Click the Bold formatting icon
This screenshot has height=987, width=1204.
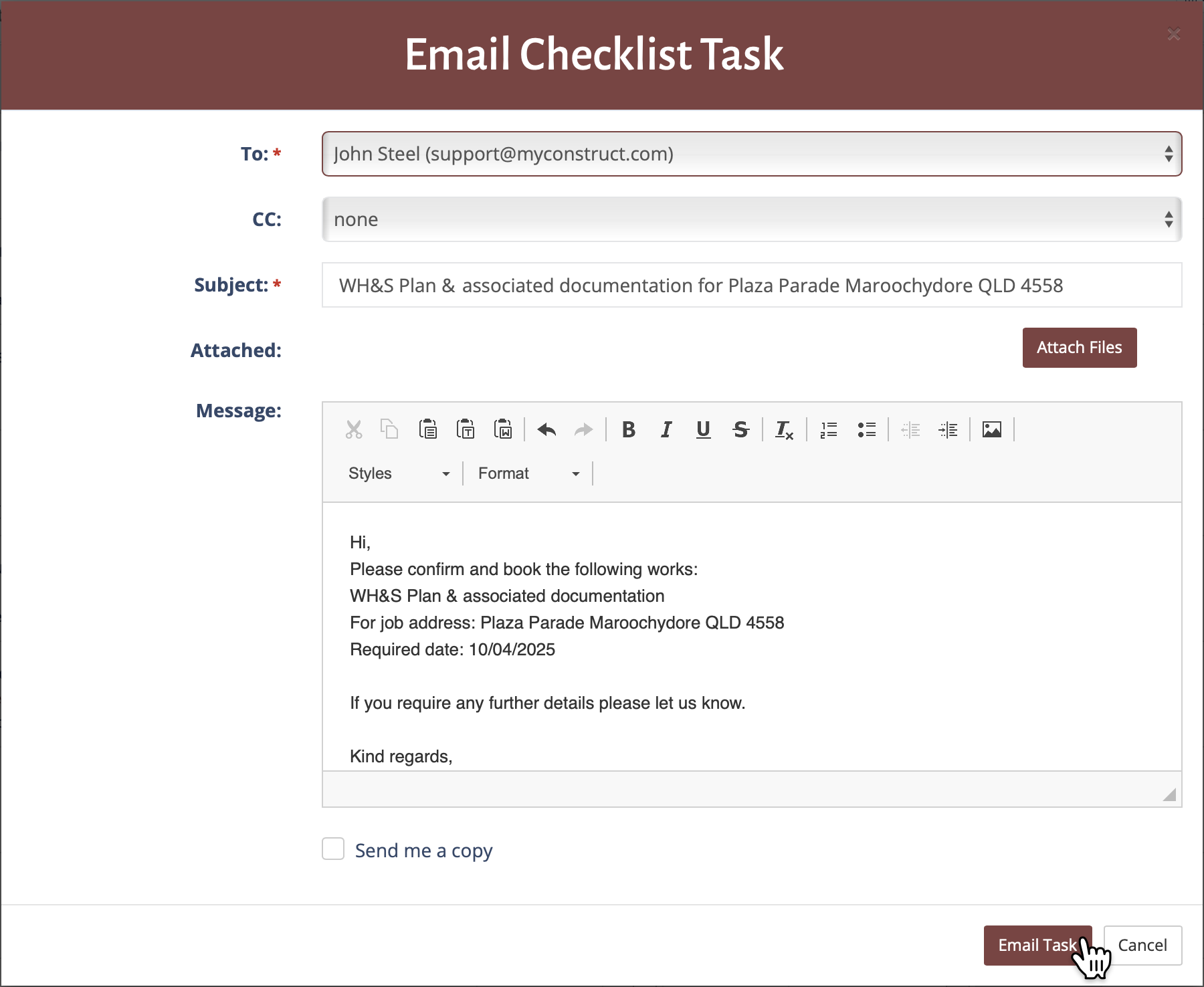click(x=628, y=429)
